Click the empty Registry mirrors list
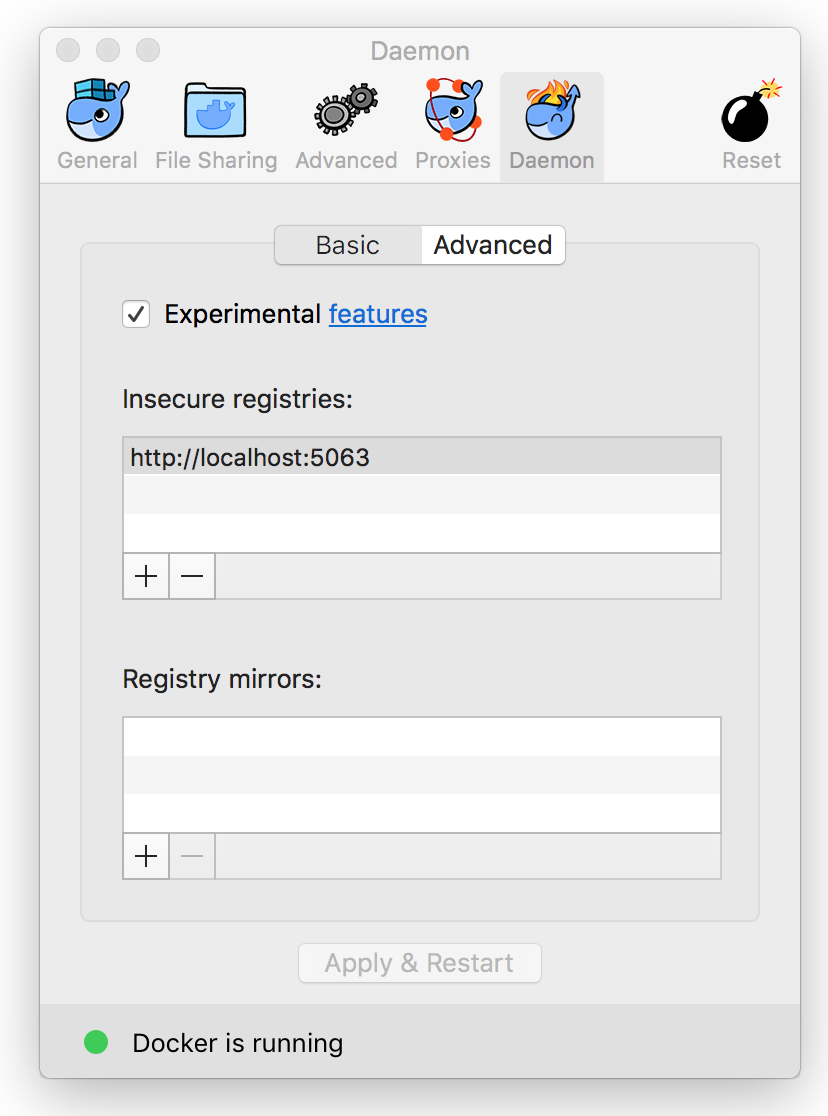Viewport: 828px width, 1116px height. [x=421, y=774]
